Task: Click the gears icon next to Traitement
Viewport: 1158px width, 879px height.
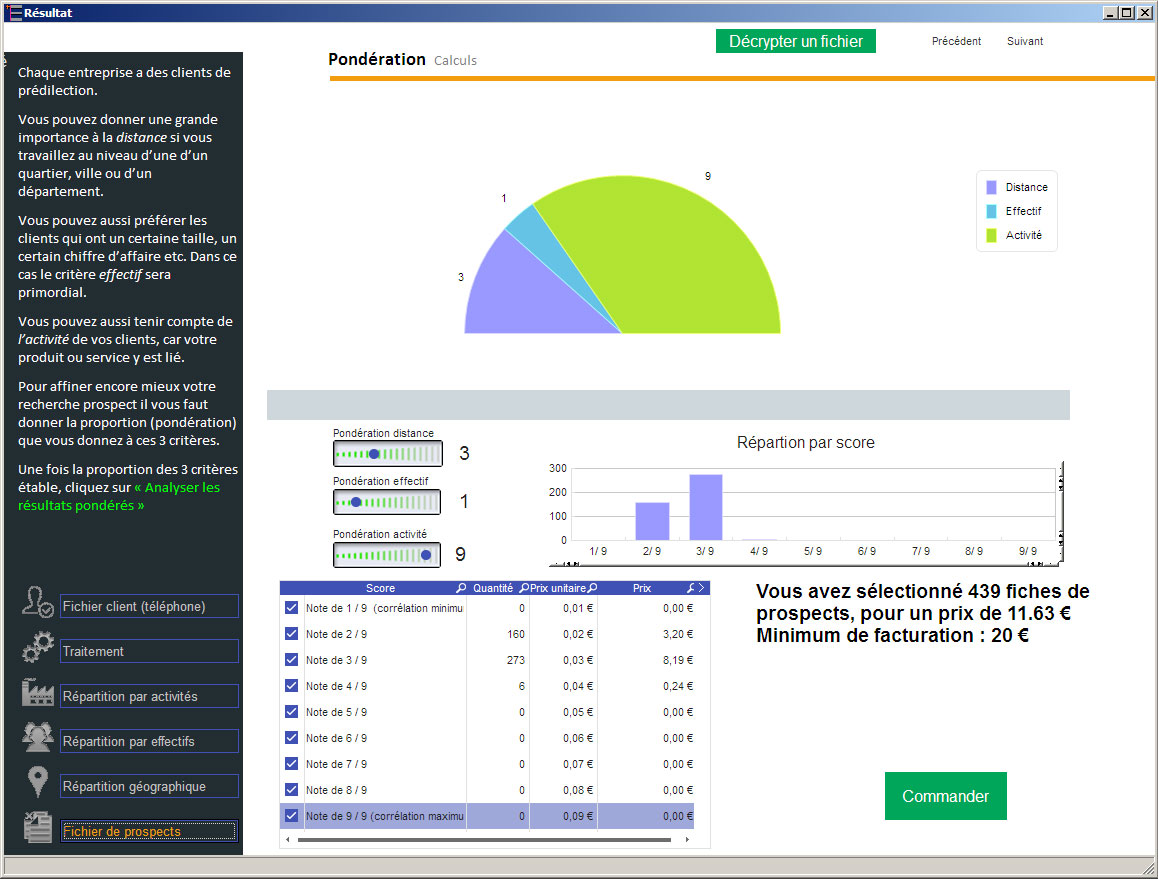Action: [38, 648]
